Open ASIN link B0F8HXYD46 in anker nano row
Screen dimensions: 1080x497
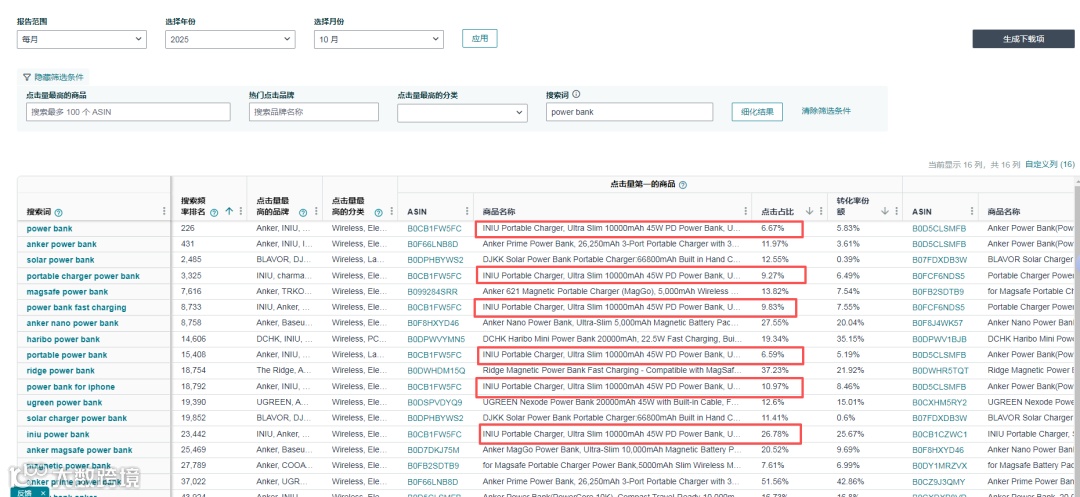[x=433, y=324]
